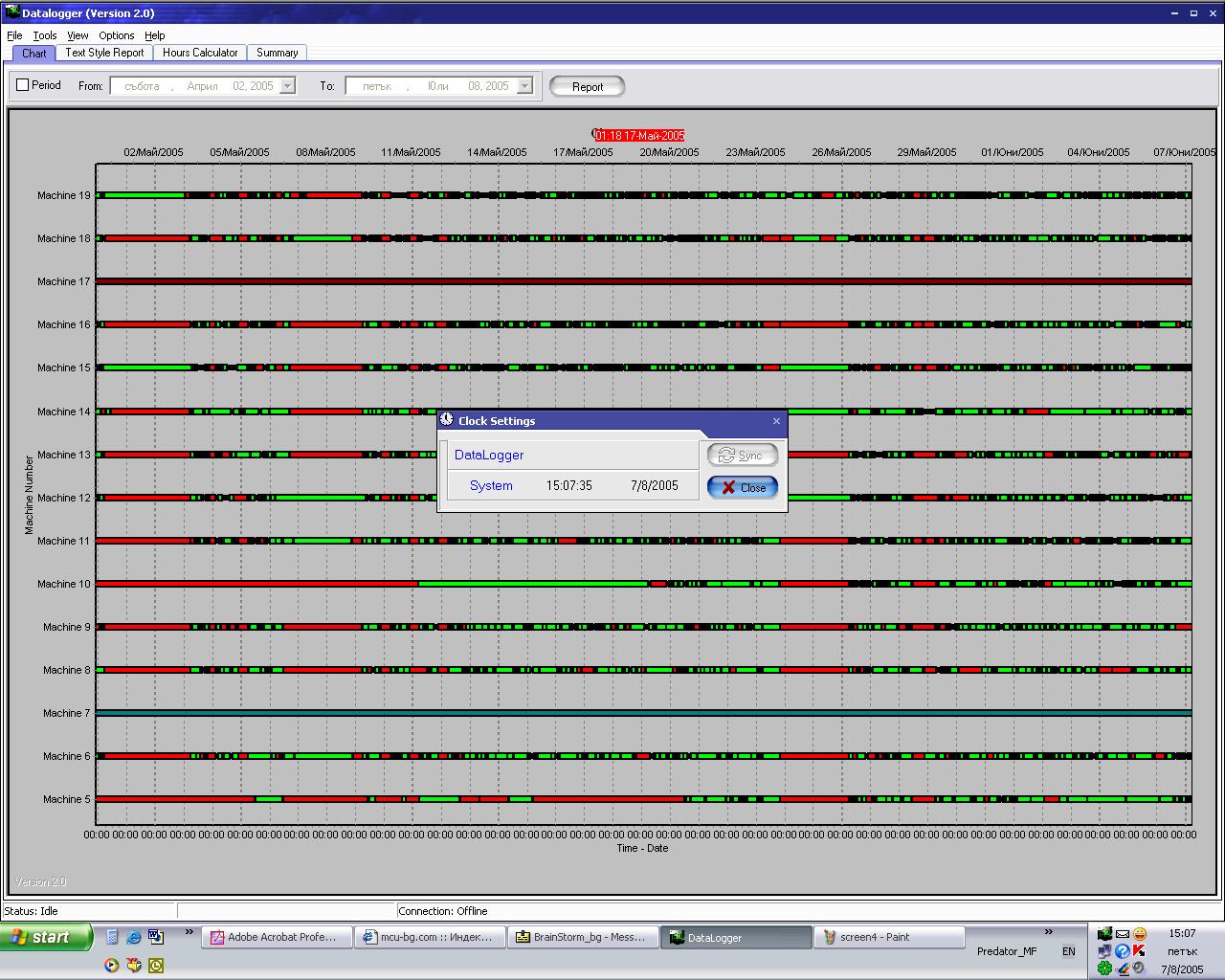
Task: Click the Kaspersky red K tray icon
Action: (x=1139, y=950)
